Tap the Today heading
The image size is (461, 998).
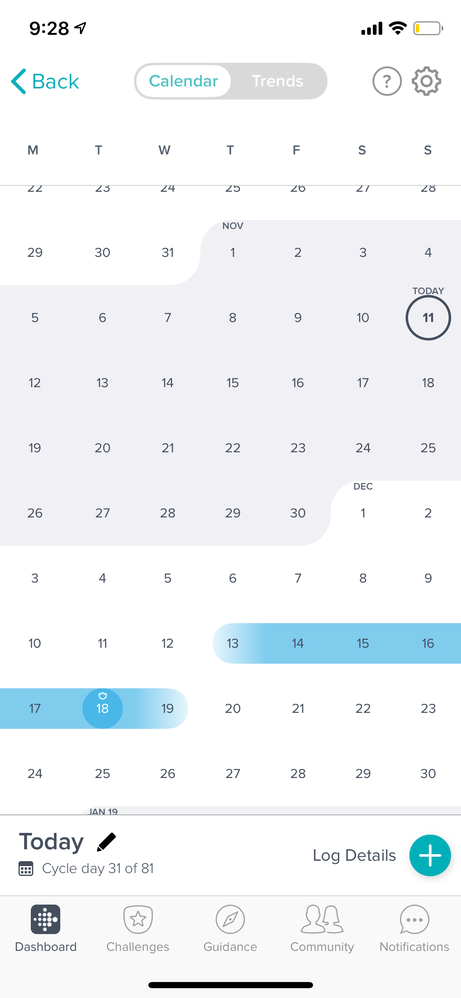point(51,841)
